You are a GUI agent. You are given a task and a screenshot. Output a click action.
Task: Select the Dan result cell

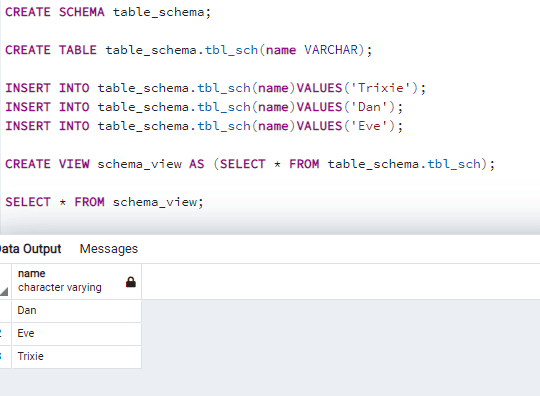tap(76, 311)
